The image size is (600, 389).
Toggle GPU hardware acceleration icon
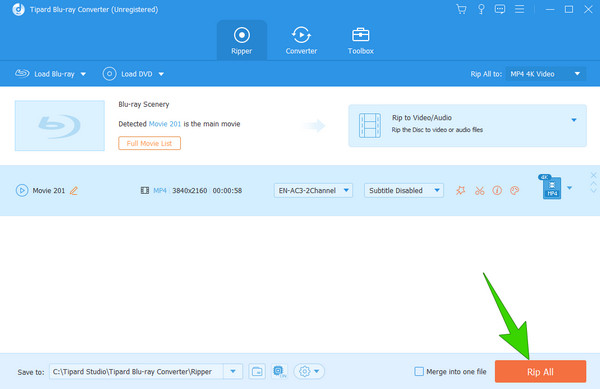tap(279, 371)
